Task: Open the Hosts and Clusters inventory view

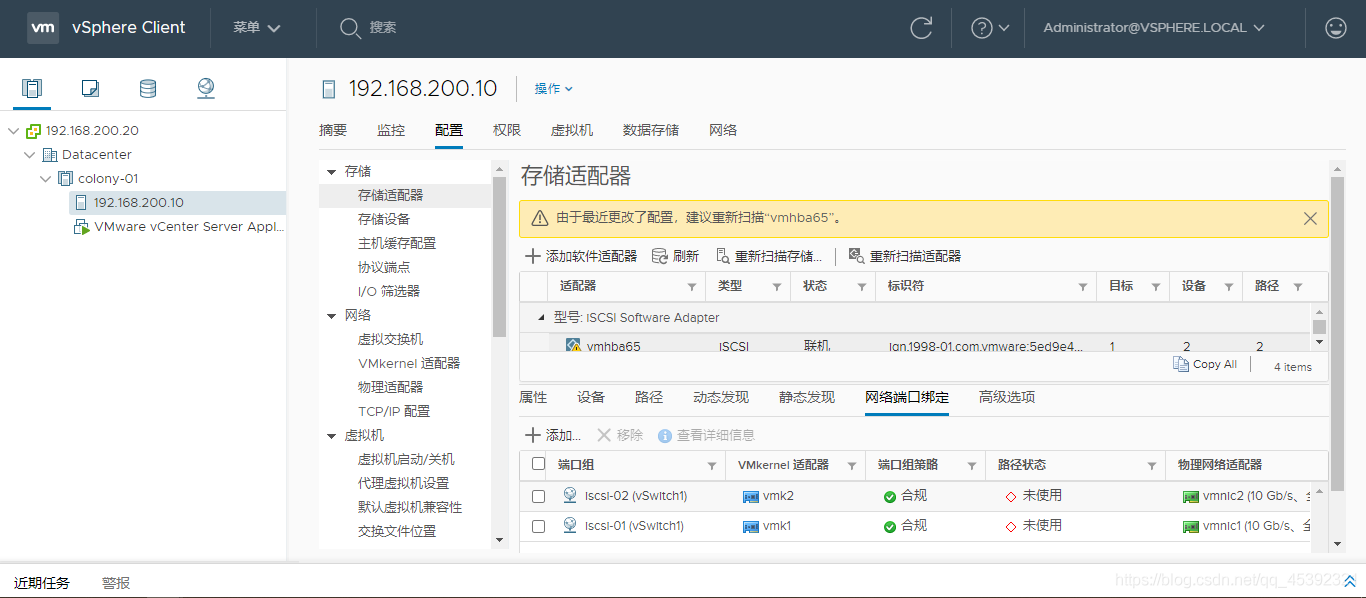Action: tap(32, 89)
